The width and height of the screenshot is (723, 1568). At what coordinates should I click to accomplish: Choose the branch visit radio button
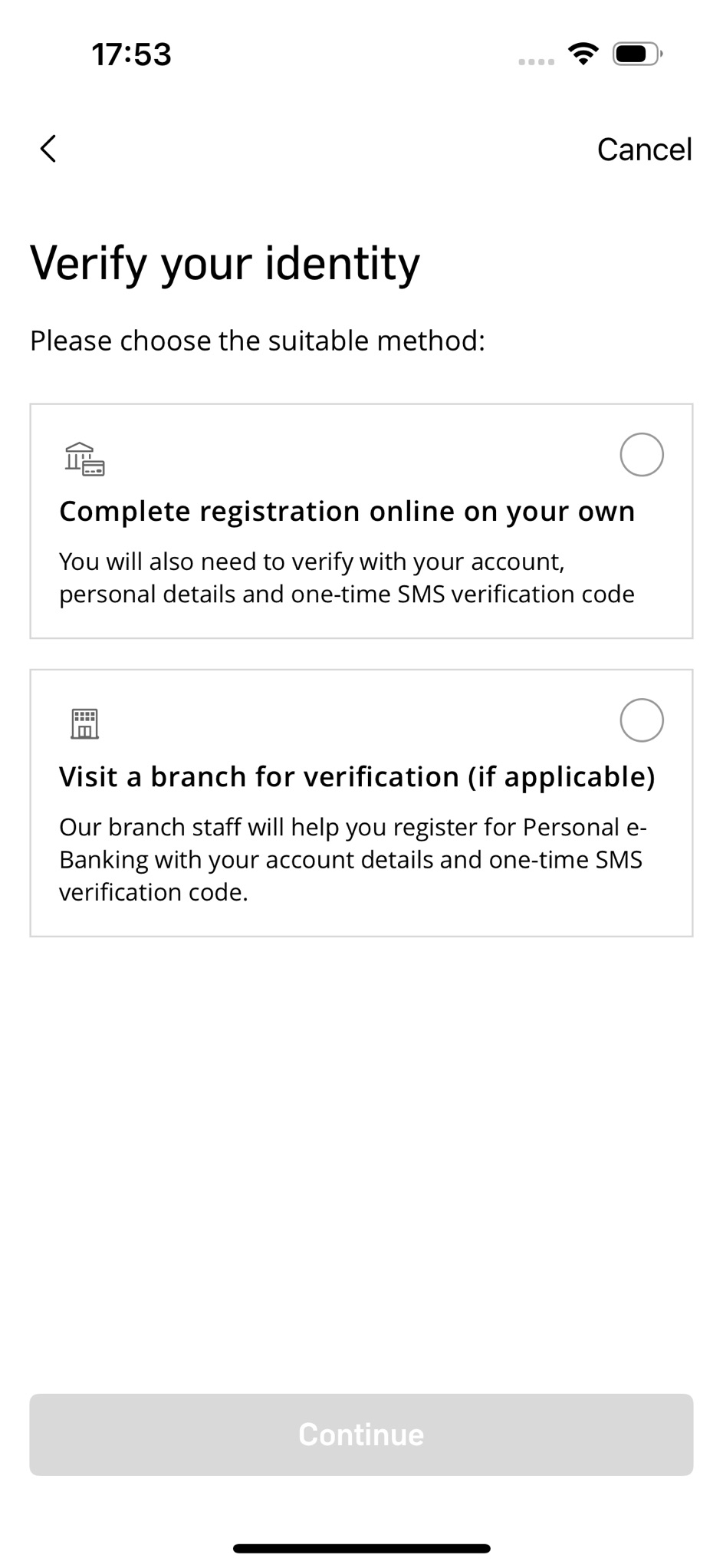click(641, 720)
